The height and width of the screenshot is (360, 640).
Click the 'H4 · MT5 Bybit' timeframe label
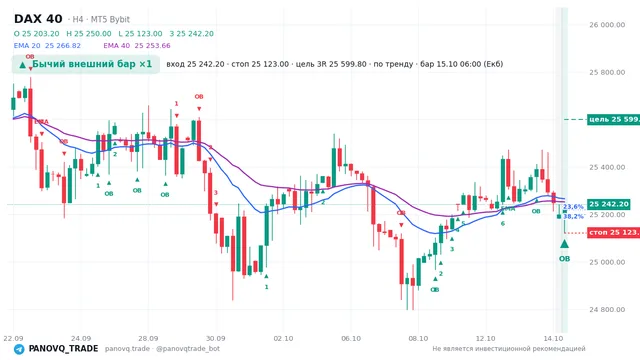[101, 19]
